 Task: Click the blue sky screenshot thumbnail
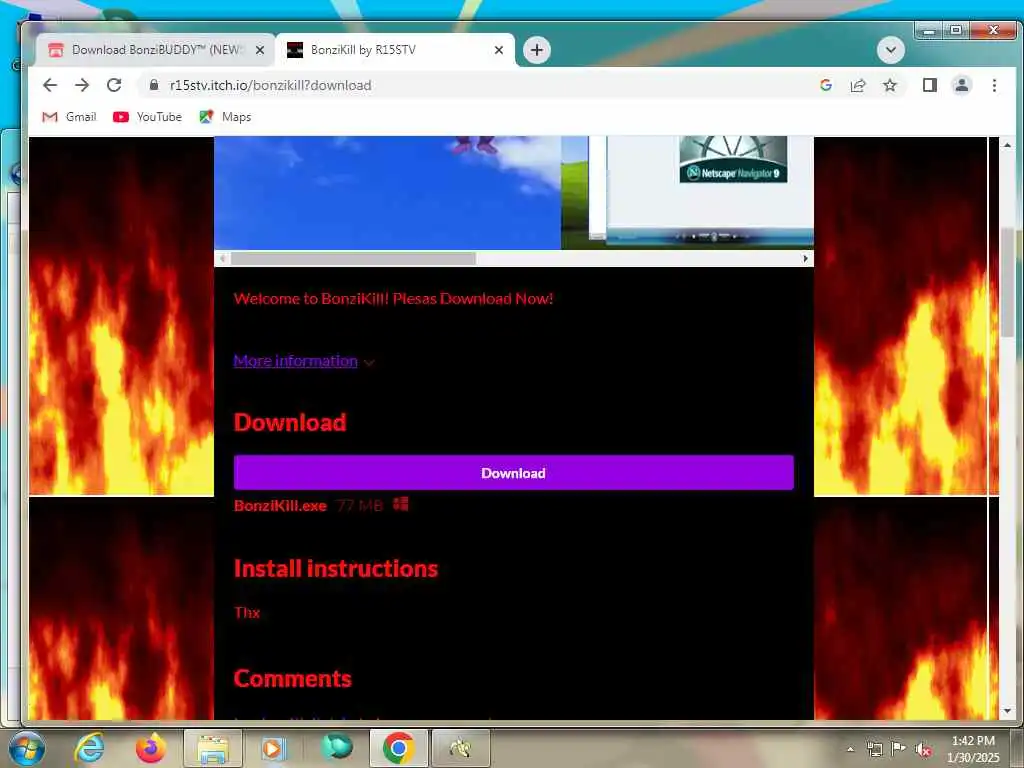click(387, 192)
